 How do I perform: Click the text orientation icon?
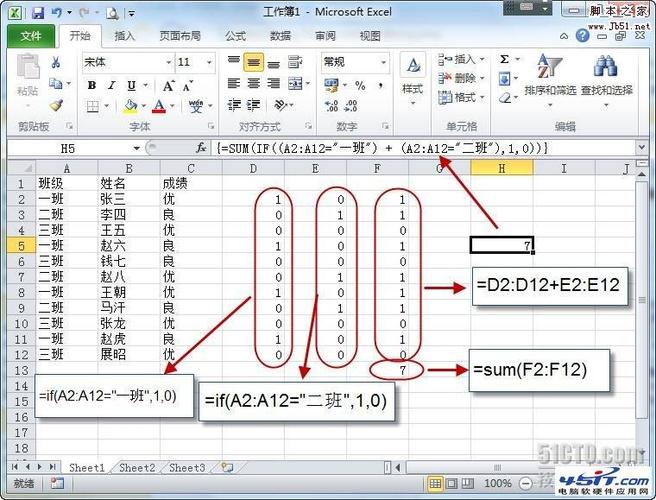tap(281, 105)
